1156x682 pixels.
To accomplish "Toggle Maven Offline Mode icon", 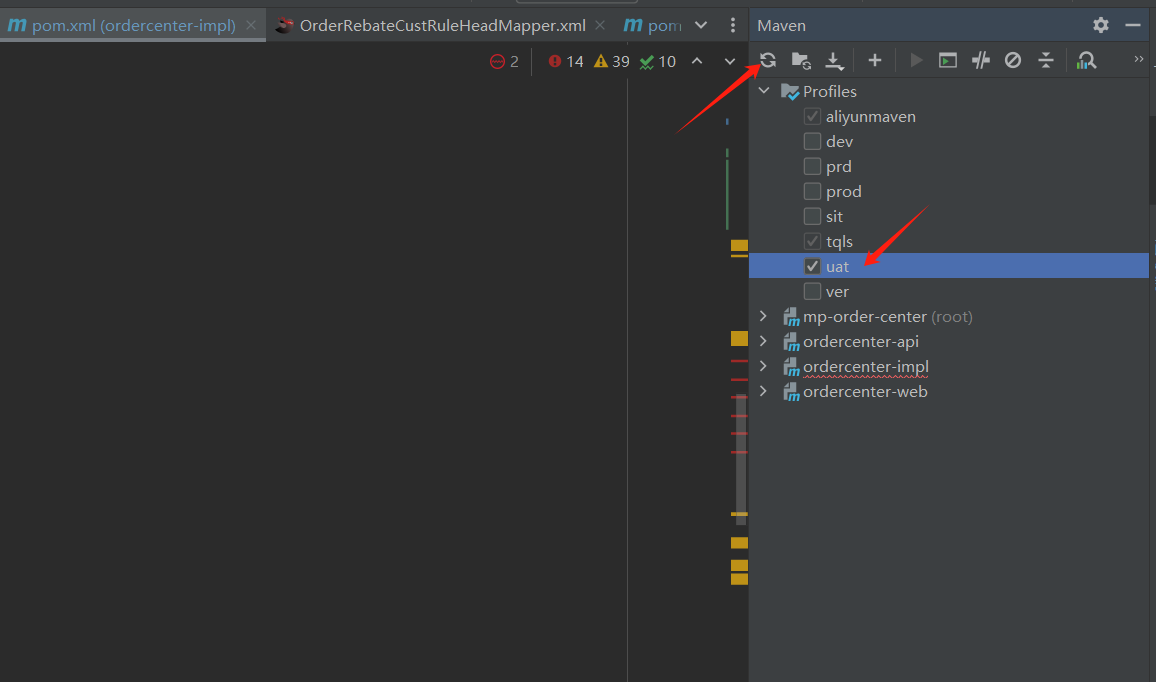I will 980,60.
